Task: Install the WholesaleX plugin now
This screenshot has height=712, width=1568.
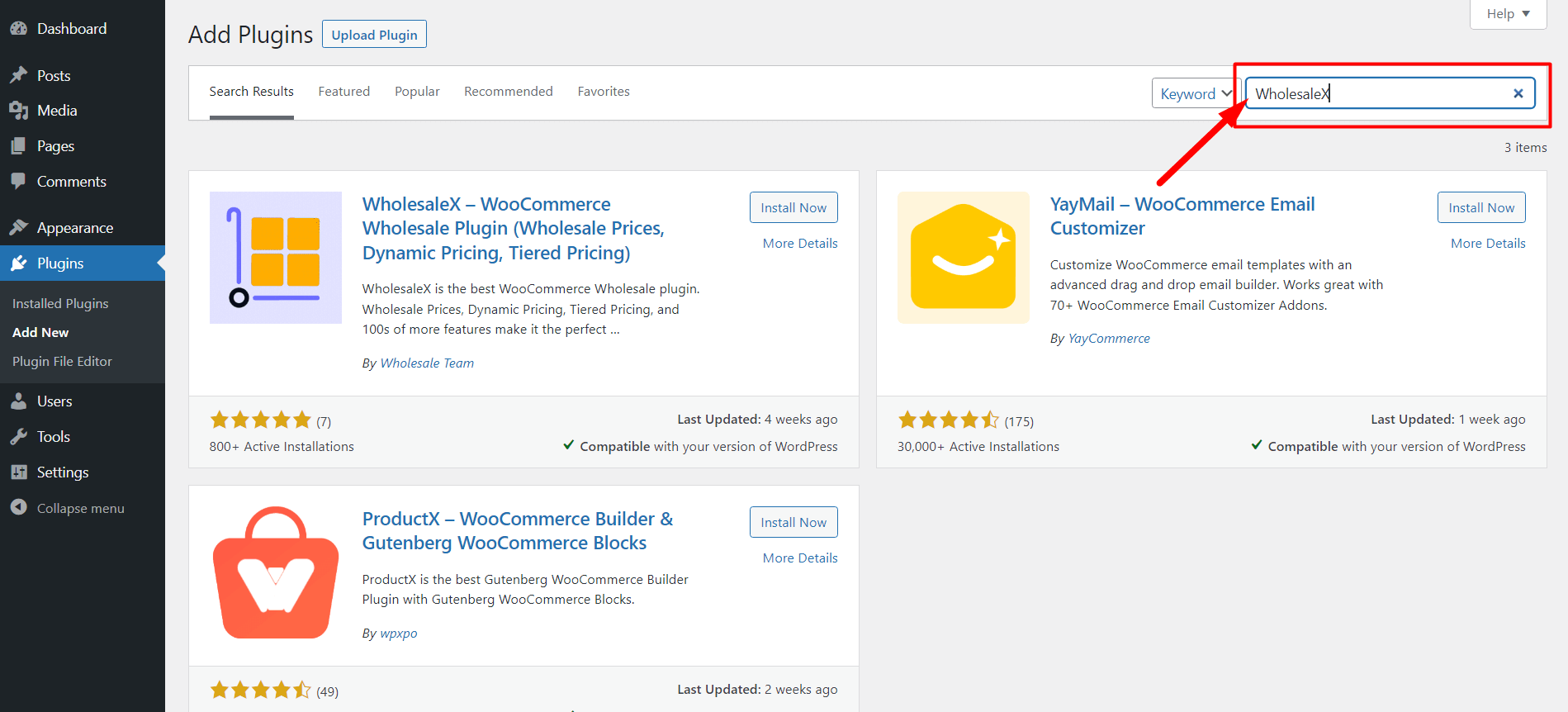Action: click(x=793, y=207)
